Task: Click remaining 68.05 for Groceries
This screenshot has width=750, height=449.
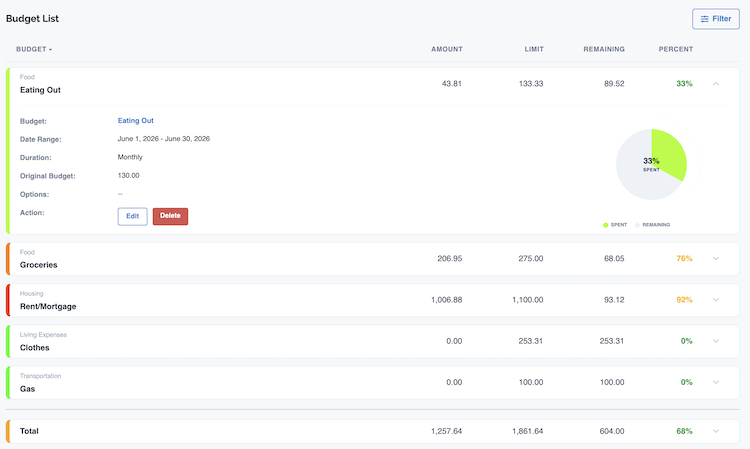Action: click(614, 259)
